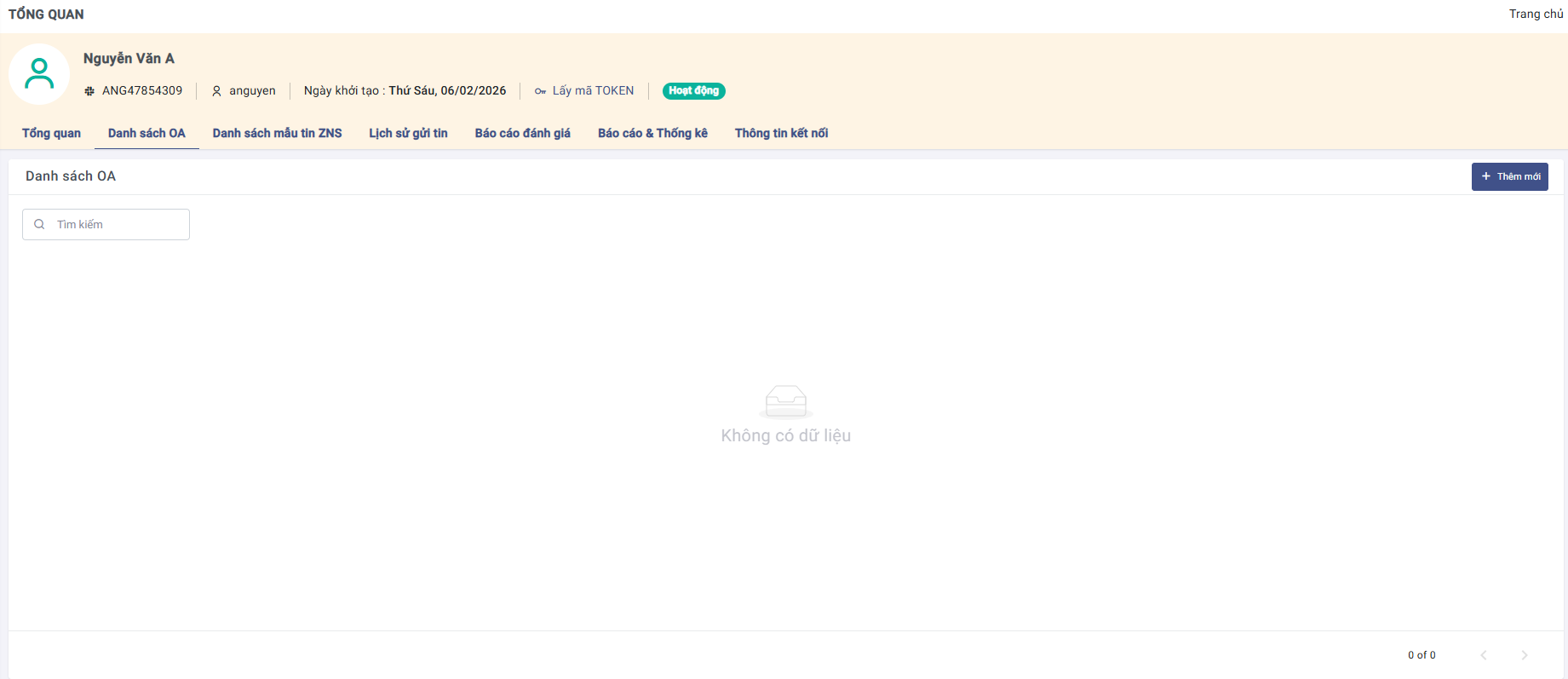Click the user avatar profile icon
1568x679 pixels.
[x=39, y=74]
